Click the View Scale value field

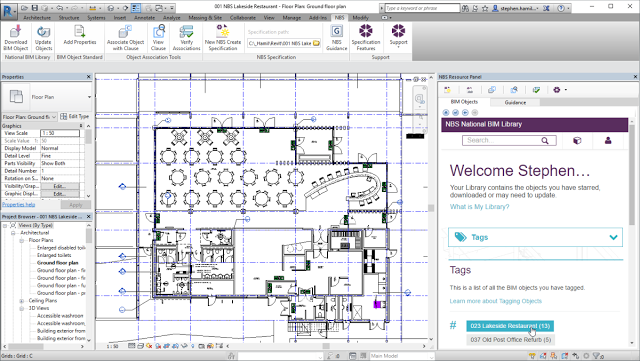click(x=60, y=133)
